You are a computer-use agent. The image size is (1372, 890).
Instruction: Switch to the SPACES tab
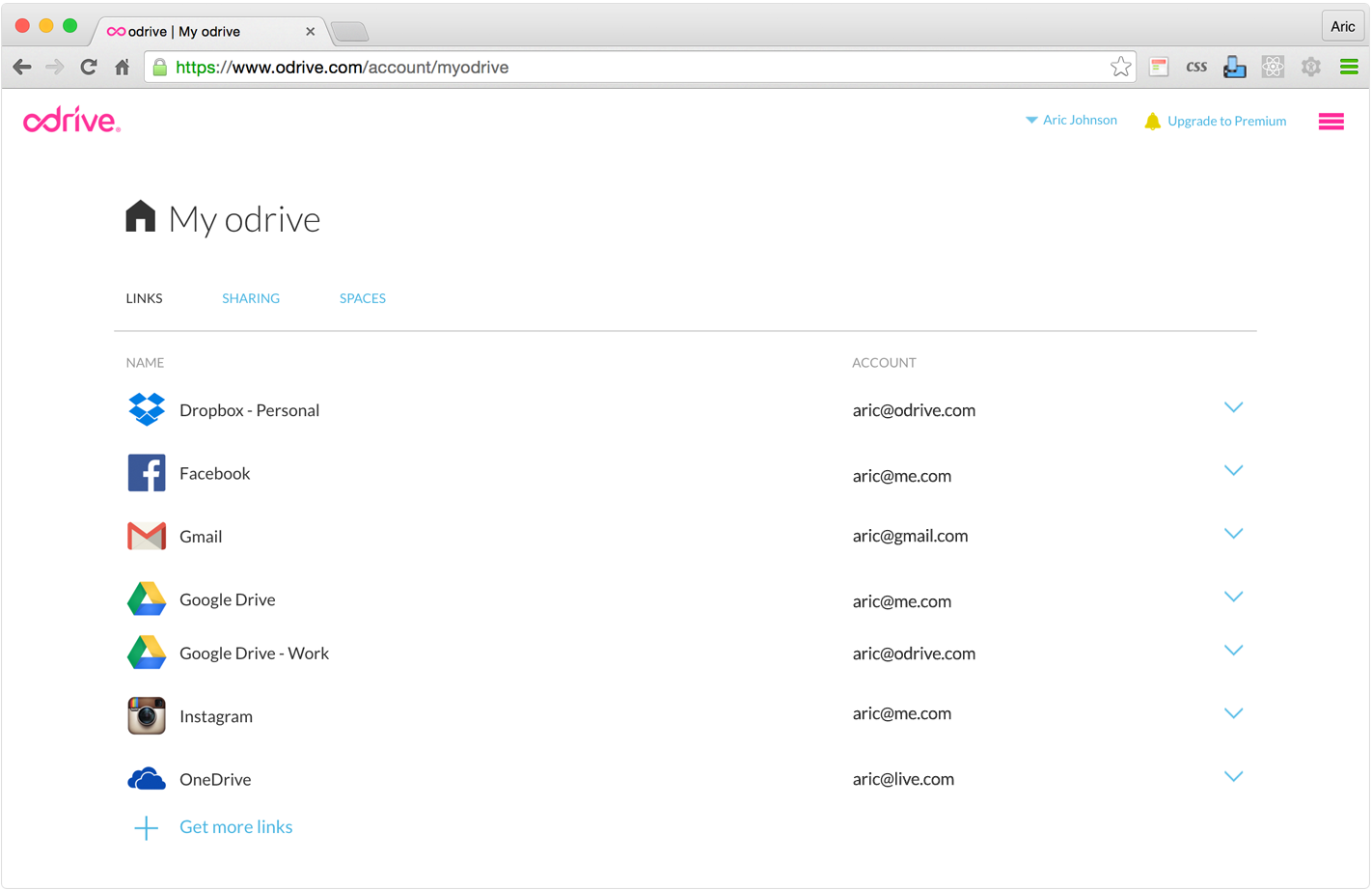pos(363,298)
